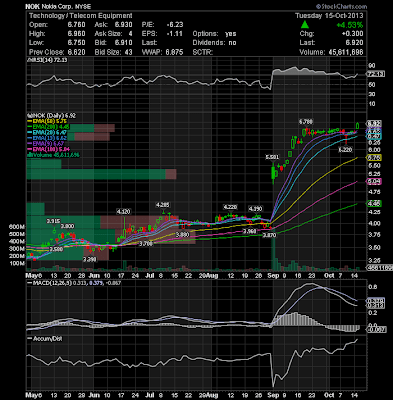Screen dimensions: 393x400
Task: Click the Volume legend entry
Action: pos(53,155)
